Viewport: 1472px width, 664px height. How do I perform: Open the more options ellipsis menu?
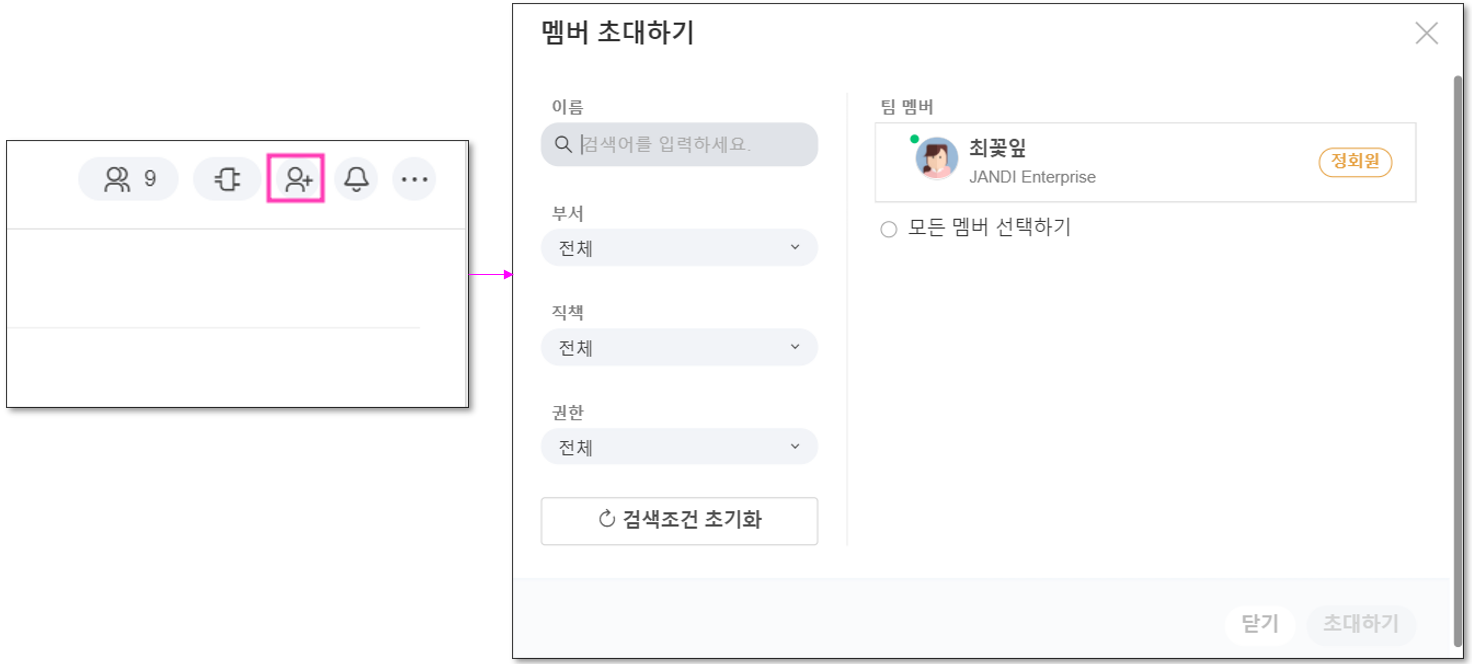[x=414, y=180]
